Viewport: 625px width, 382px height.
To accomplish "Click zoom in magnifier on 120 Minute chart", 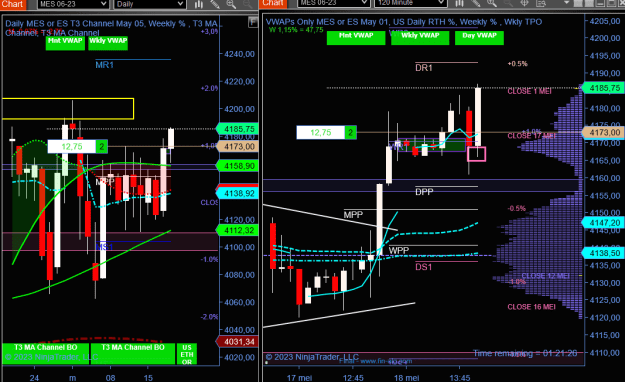I will (492, 3).
